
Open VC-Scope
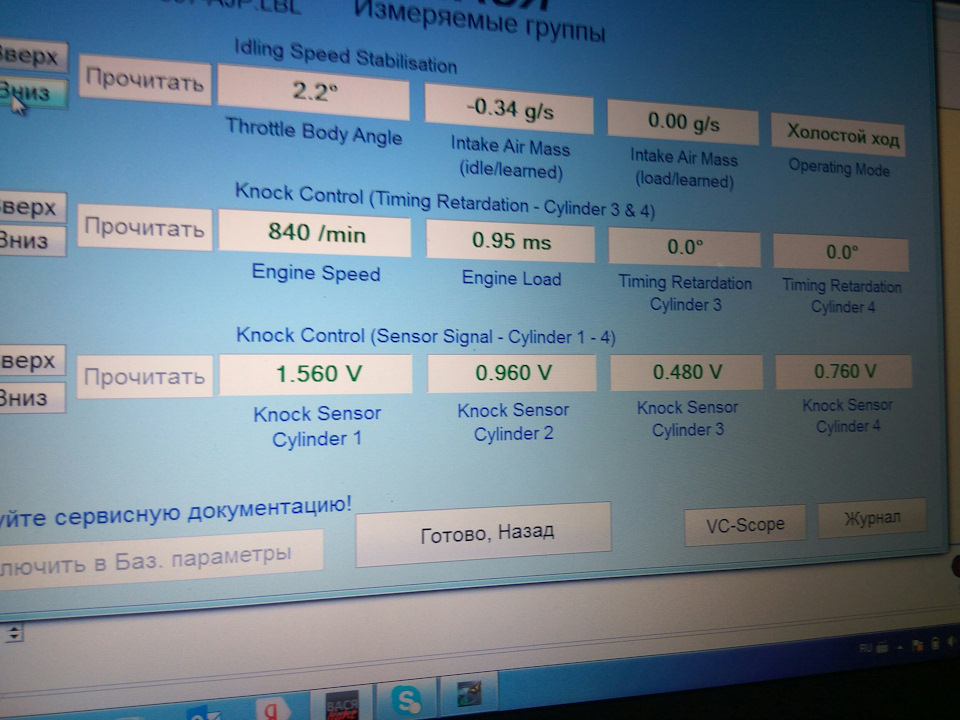pyautogui.click(x=744, y=524)
